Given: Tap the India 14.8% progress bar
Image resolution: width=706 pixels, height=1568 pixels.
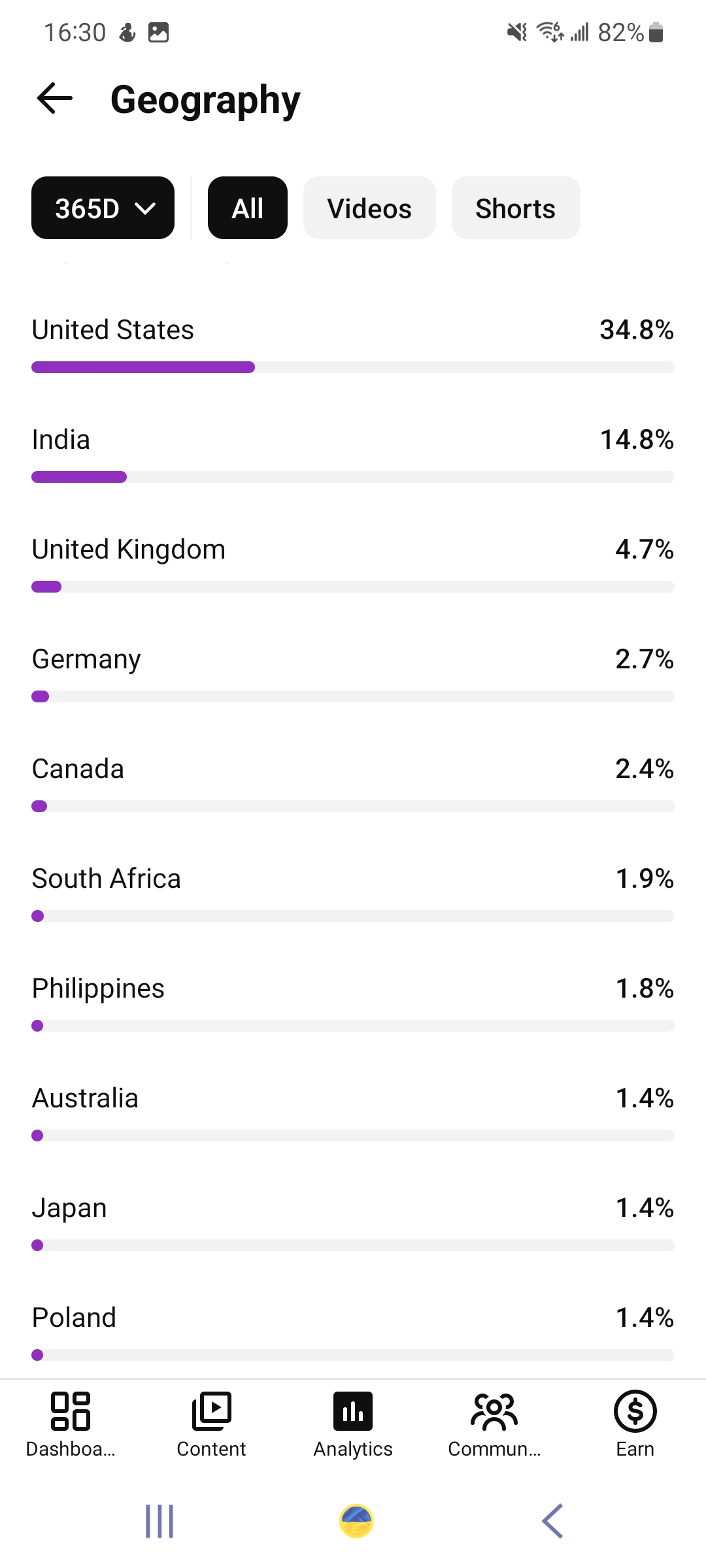Looking at the screenshot, I should tap(353, 477).
